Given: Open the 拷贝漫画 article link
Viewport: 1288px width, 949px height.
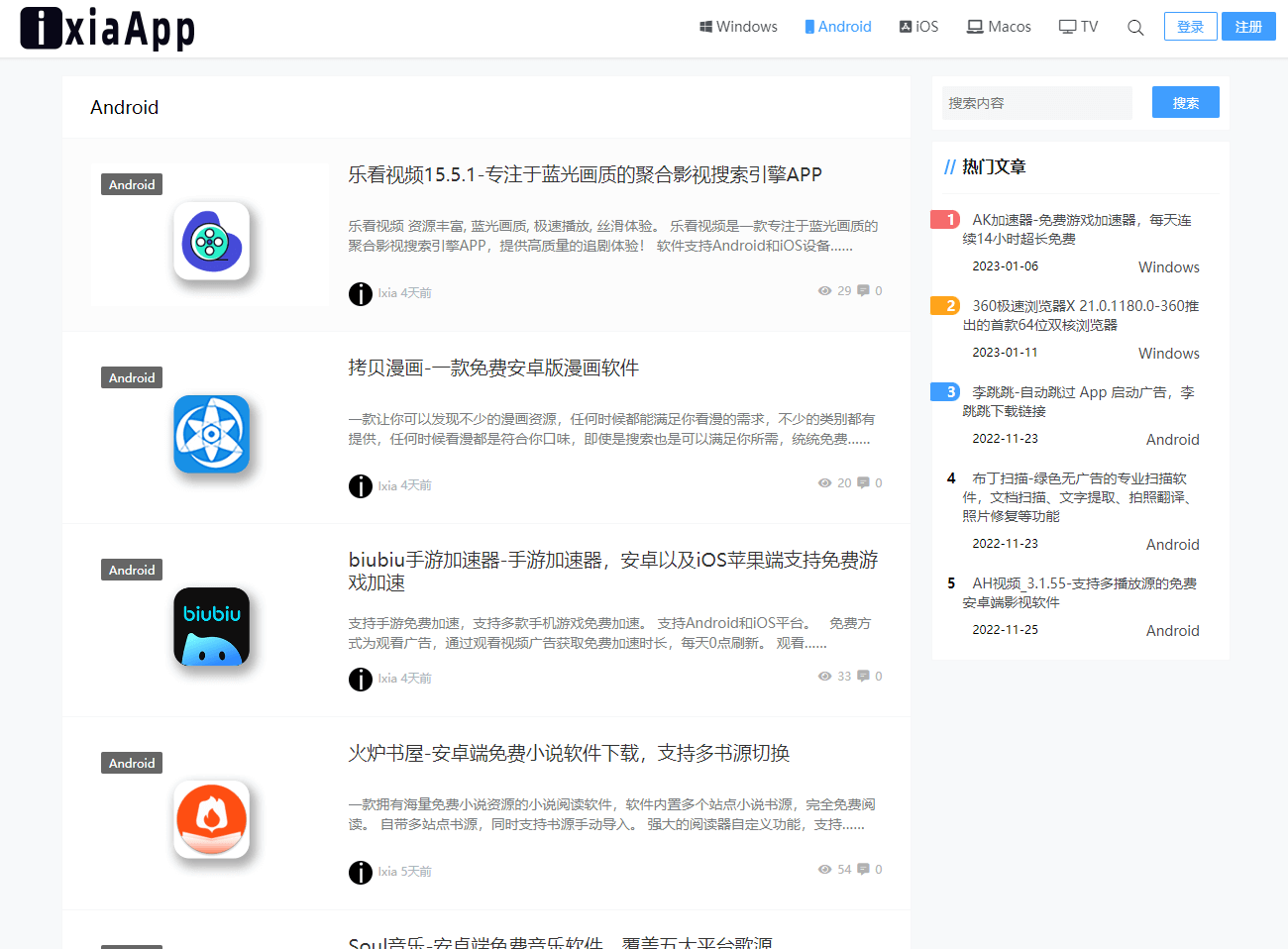Looking at the screenshot, I should [493, 368].
